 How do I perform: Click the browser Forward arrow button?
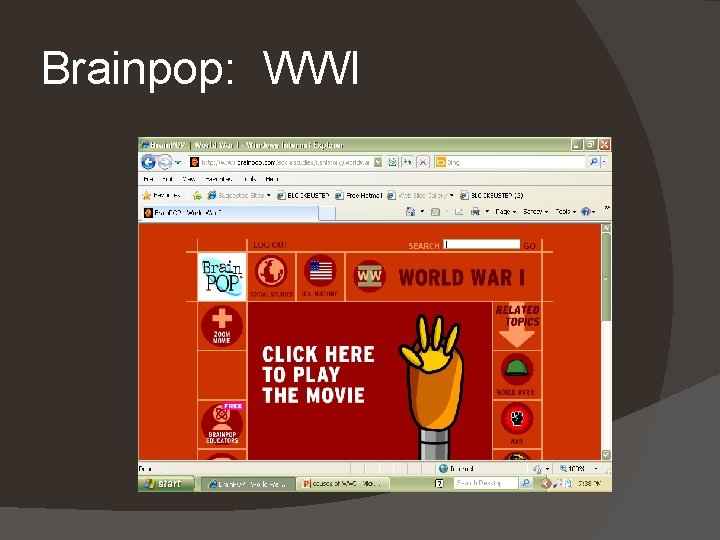[x=164, y=162]
